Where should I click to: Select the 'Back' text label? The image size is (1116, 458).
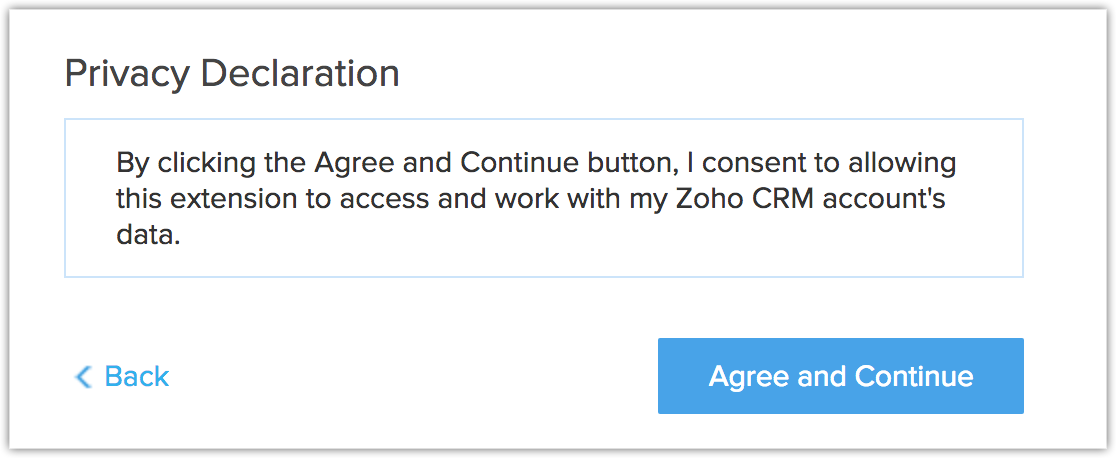click(x=137, y=376)
